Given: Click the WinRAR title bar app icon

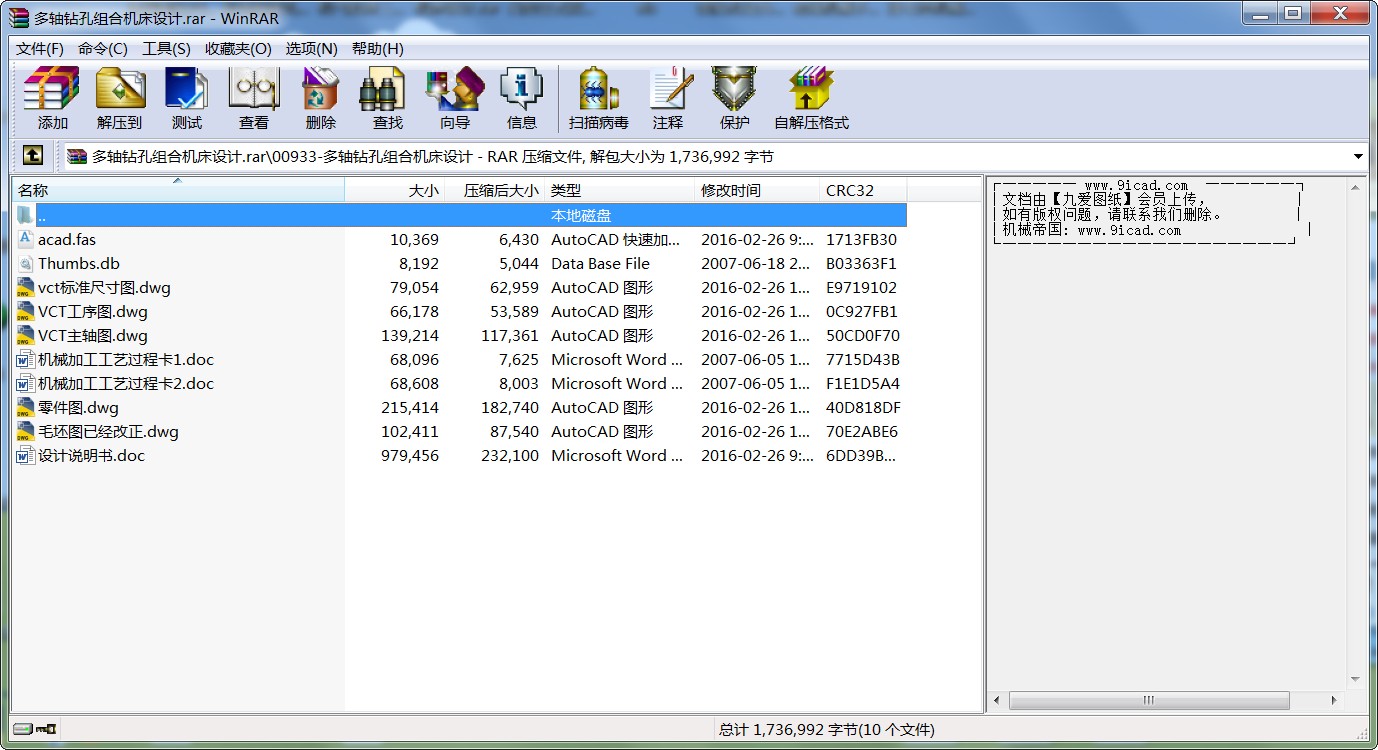Looking at the screenshot, I should 19,17.
